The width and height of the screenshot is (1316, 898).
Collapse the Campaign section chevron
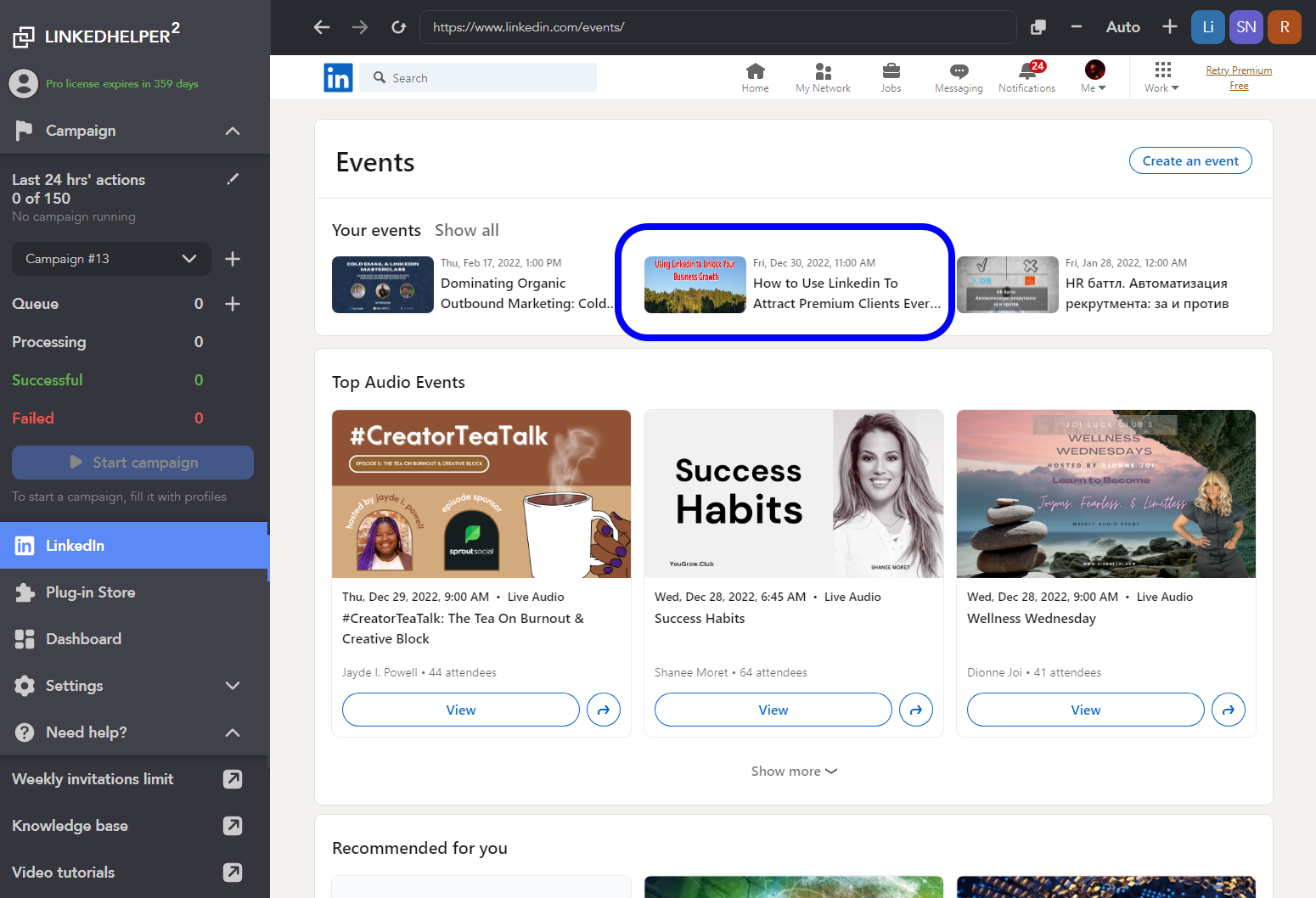pos(233,131)
